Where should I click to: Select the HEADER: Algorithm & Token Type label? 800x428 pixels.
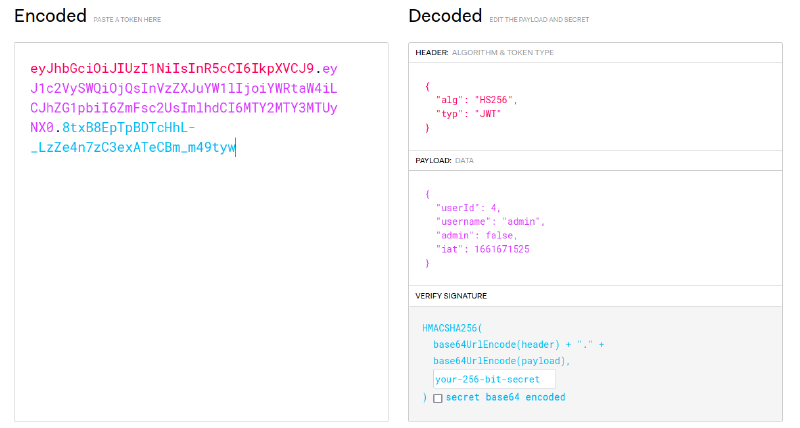[x=484, y=52]
